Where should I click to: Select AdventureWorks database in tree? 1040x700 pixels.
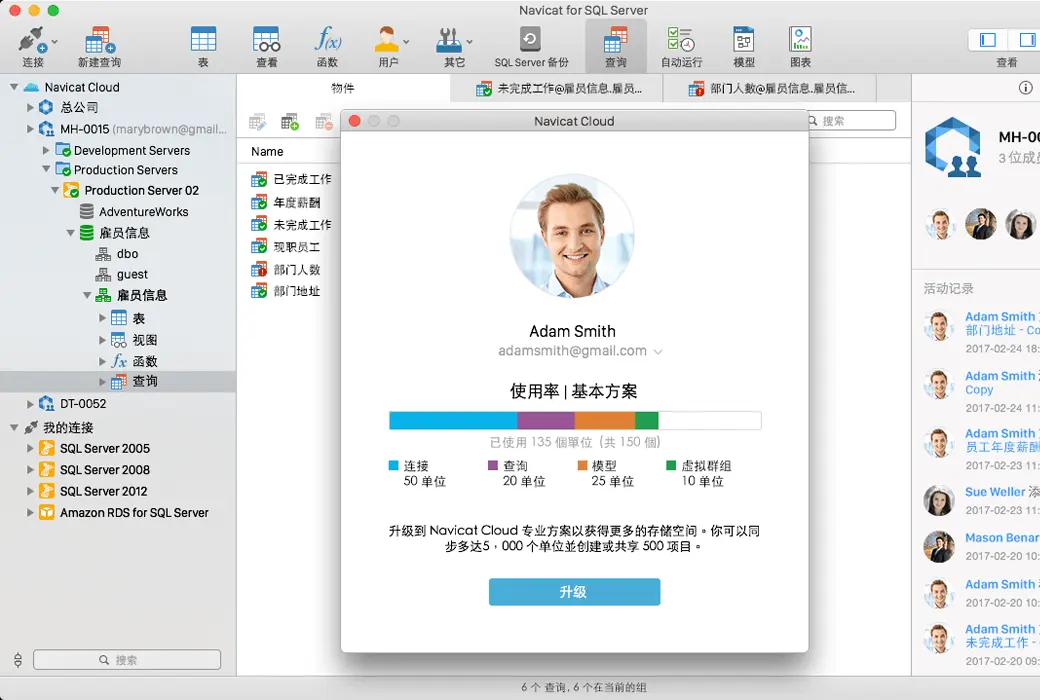click(133, 212)
